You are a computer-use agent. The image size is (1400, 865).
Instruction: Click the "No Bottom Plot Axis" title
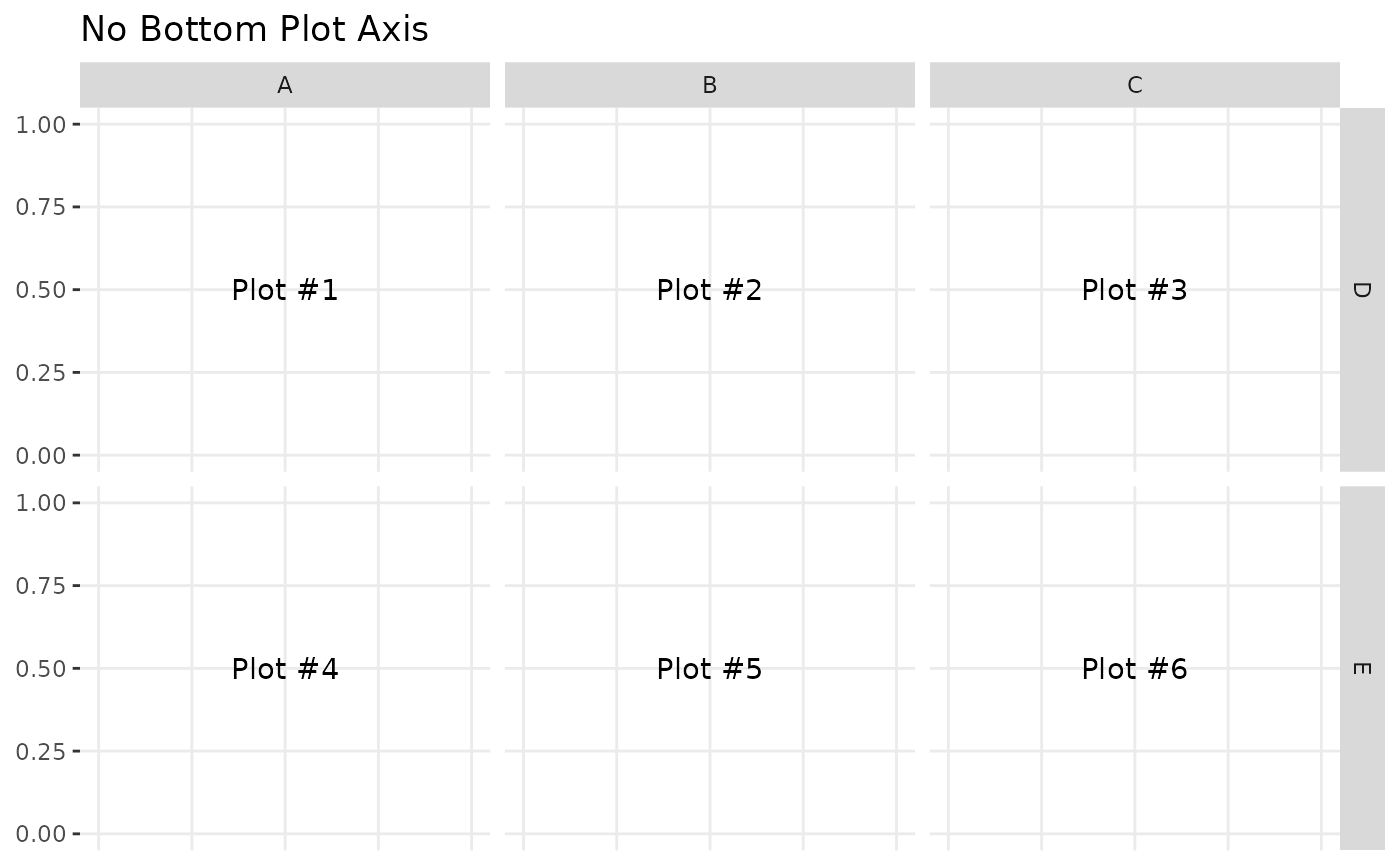pos(254,30)
